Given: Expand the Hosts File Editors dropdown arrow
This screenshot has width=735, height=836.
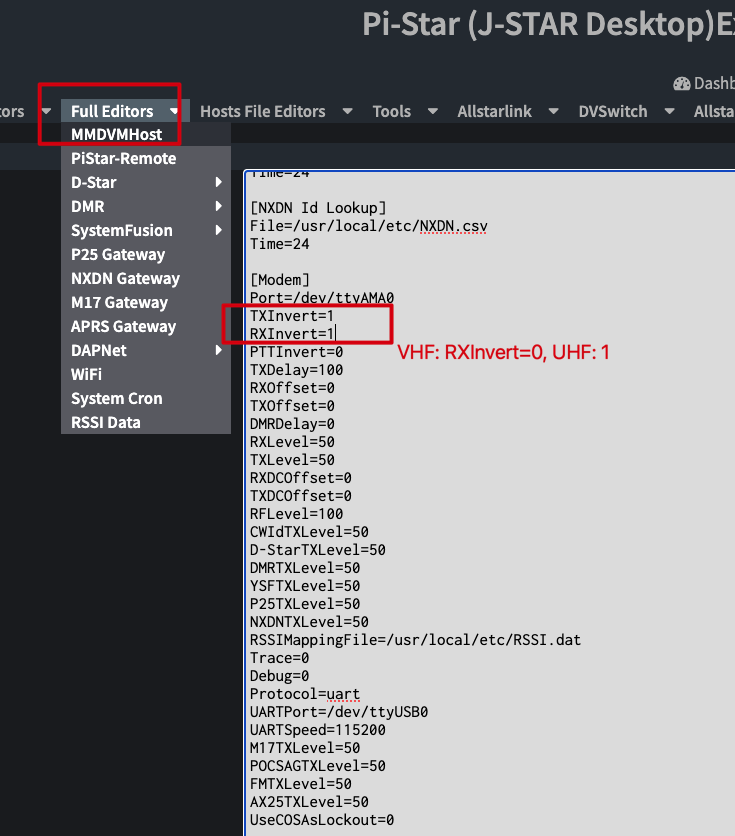Looking at the screenshot, I should click(348, 111).
